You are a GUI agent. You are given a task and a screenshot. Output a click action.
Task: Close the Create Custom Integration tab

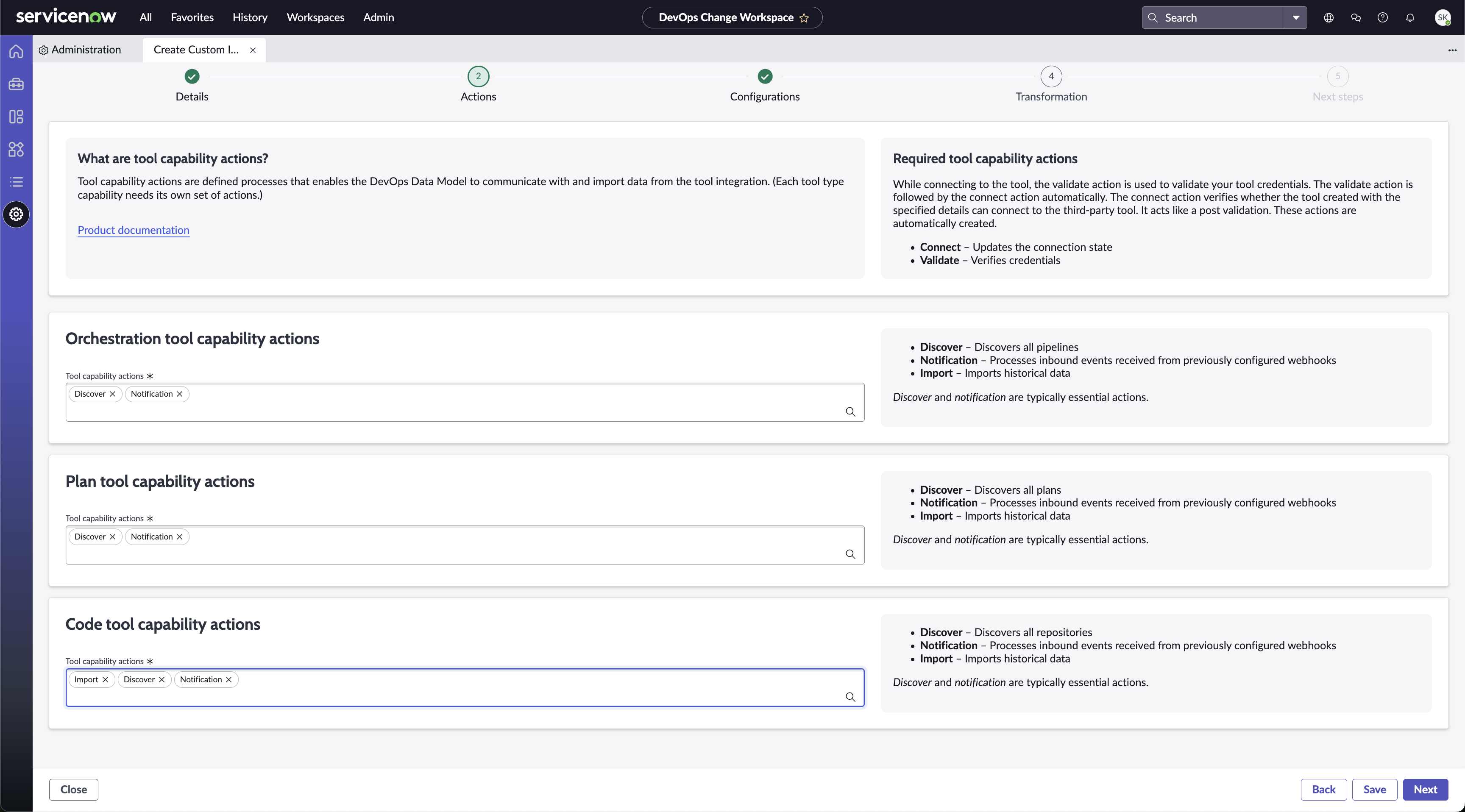pyautogui.click(x=253, y=50)
